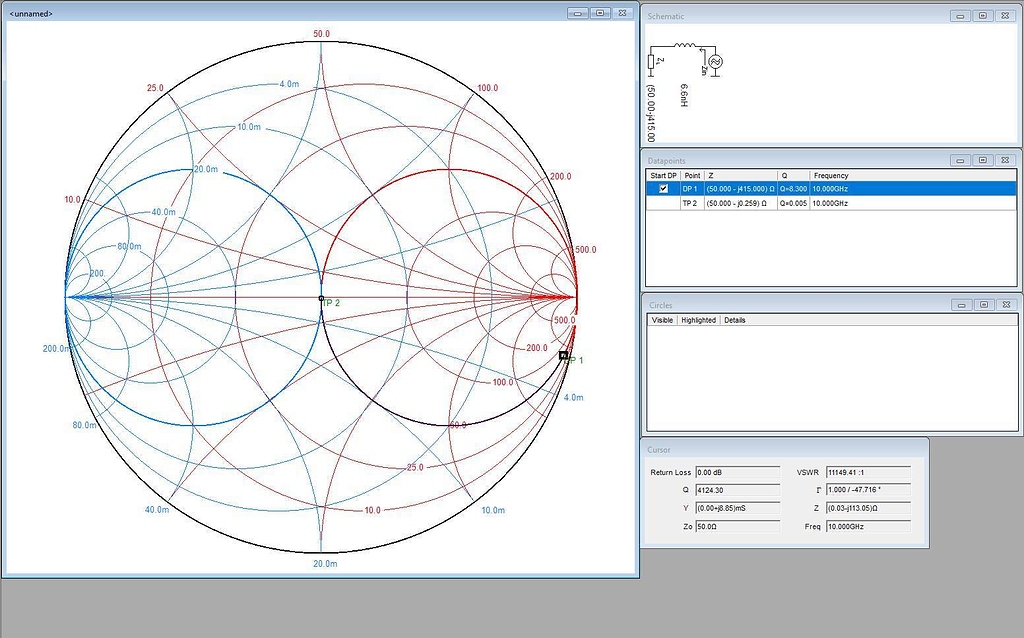Viewport: 1024px width, 638px height.
Task: Click the Z column header in Datapoints
Action: pos(710,176)
